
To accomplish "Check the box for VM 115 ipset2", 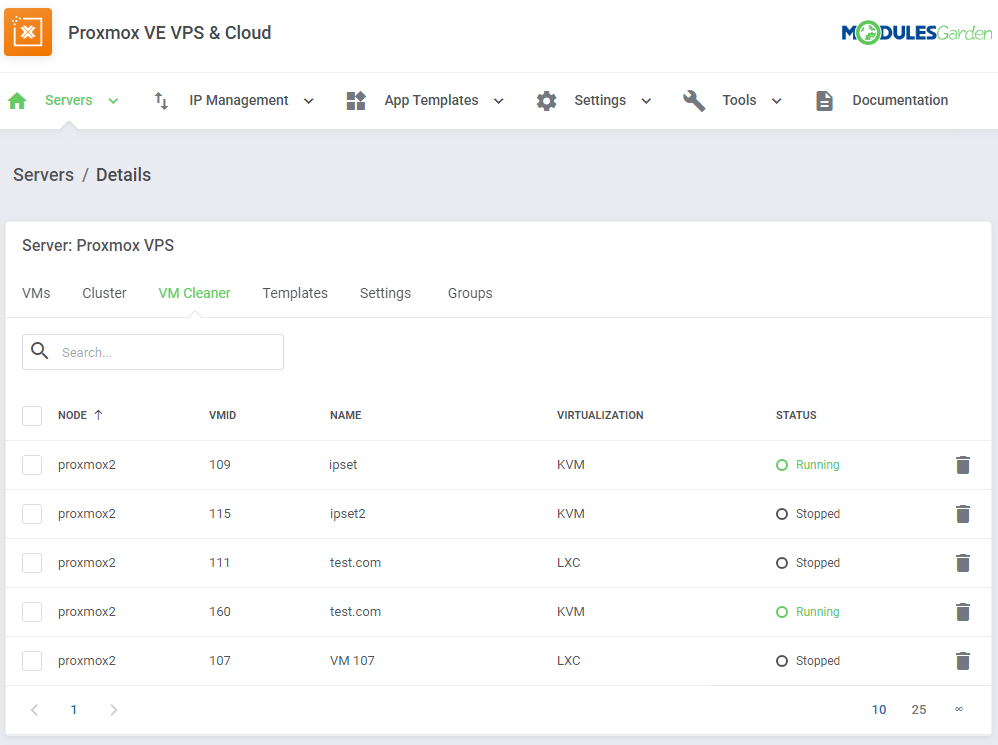I will click(32, 514).
